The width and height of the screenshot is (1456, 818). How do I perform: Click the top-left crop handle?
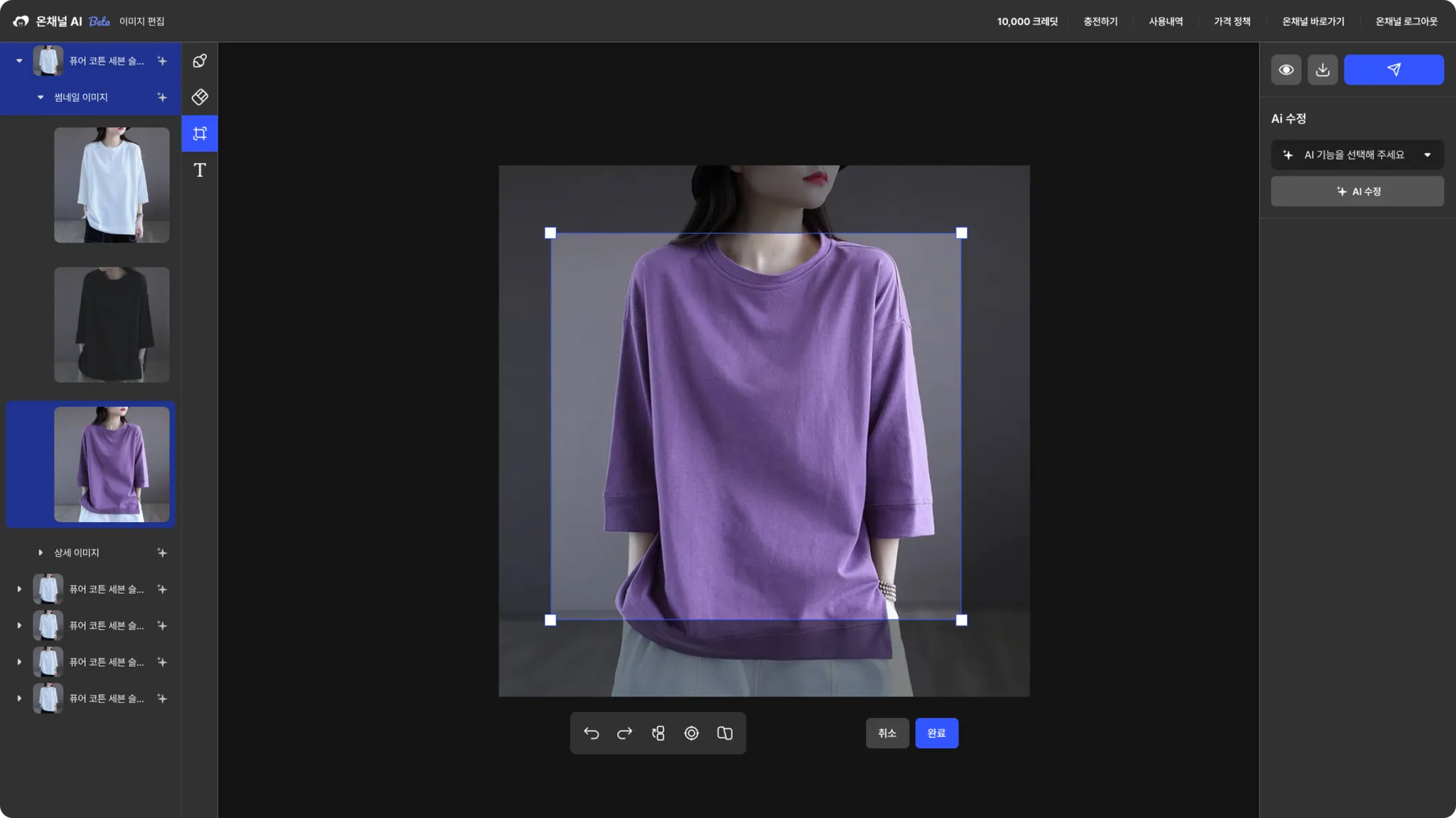(x=550, y=233)
